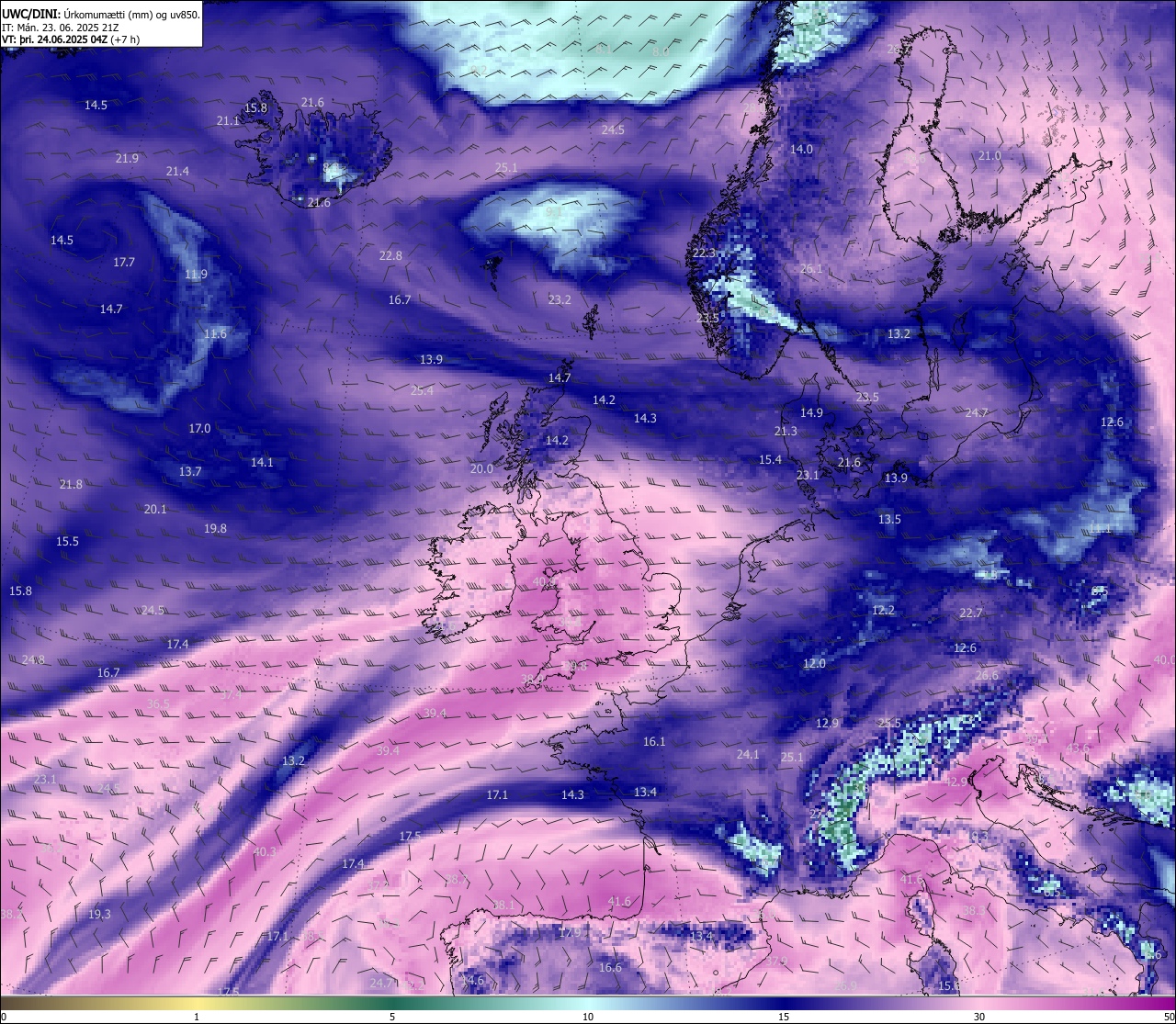Click the map value '21.4'
Image resolution: width=1176 pixels, height=1024 pixels.
pyautogui.click(x=177, y=172)
